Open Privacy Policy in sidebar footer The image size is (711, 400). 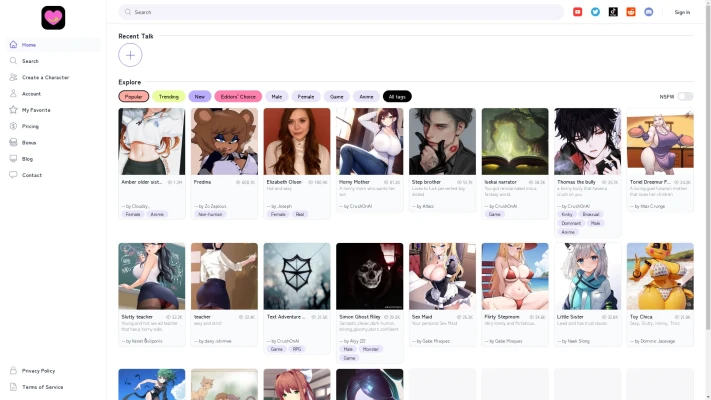click(x=54, y=371)
